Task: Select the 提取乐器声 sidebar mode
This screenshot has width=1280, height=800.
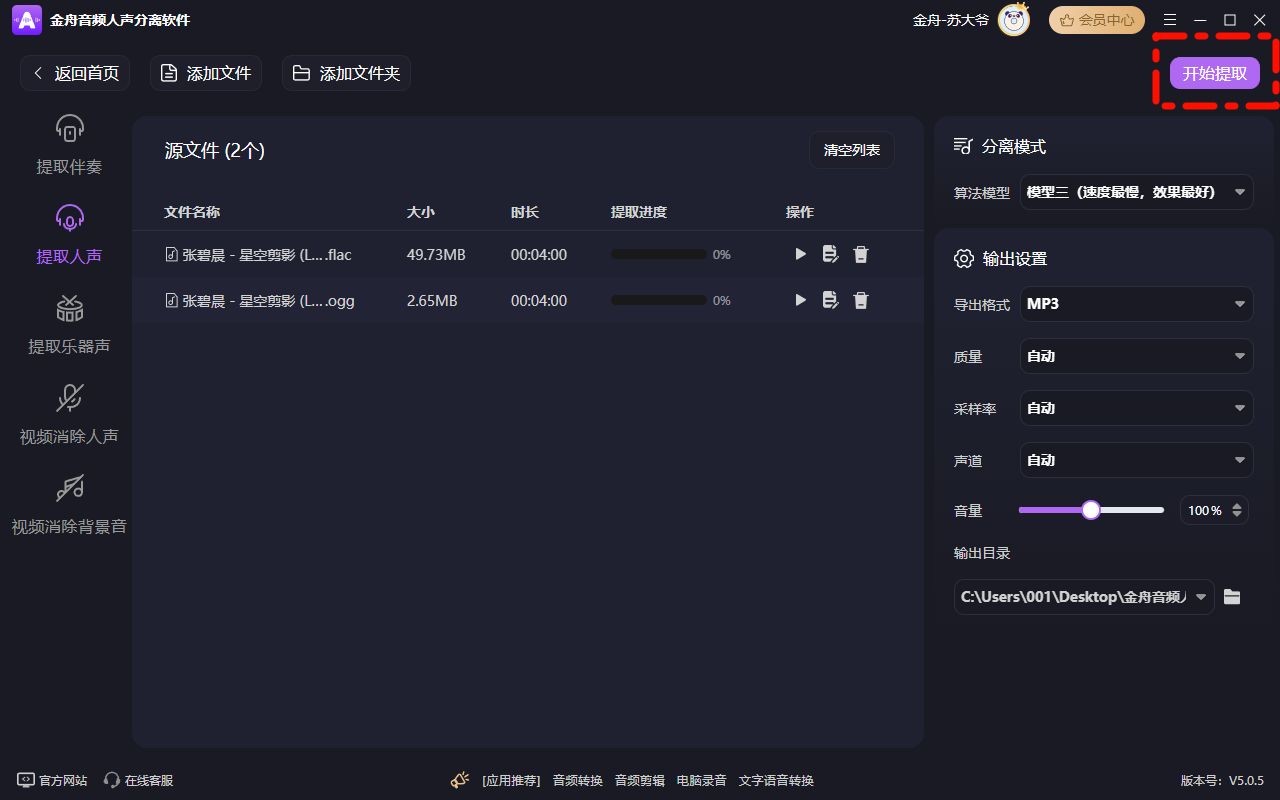Action: [x=69, y=326]
